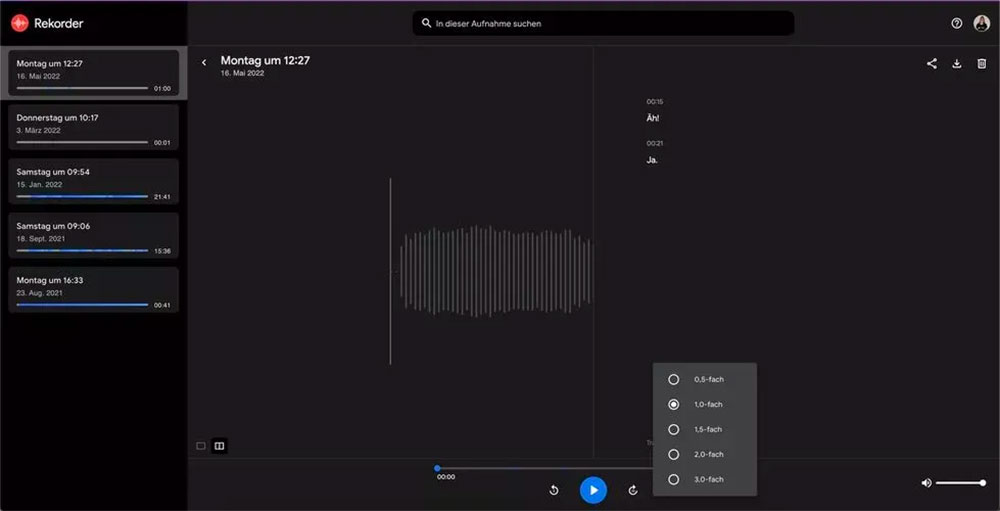Screen dimensions: 1000x511
Task: Open the user profile avatar
Action: point(982,24)
